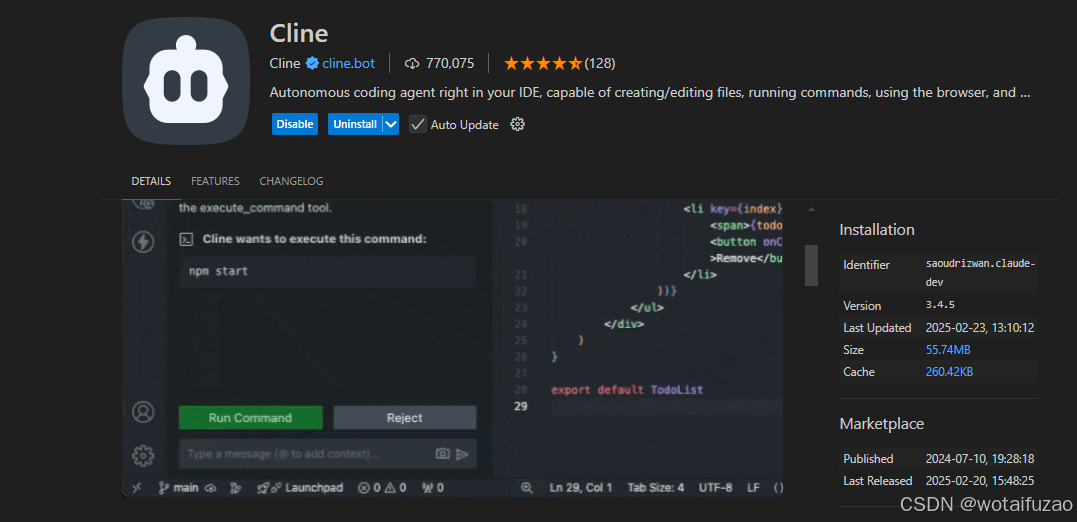This screenshot has width=1077, height=522.
Task: Click the 'Cline' extension title heading
Action: point(299,33)
